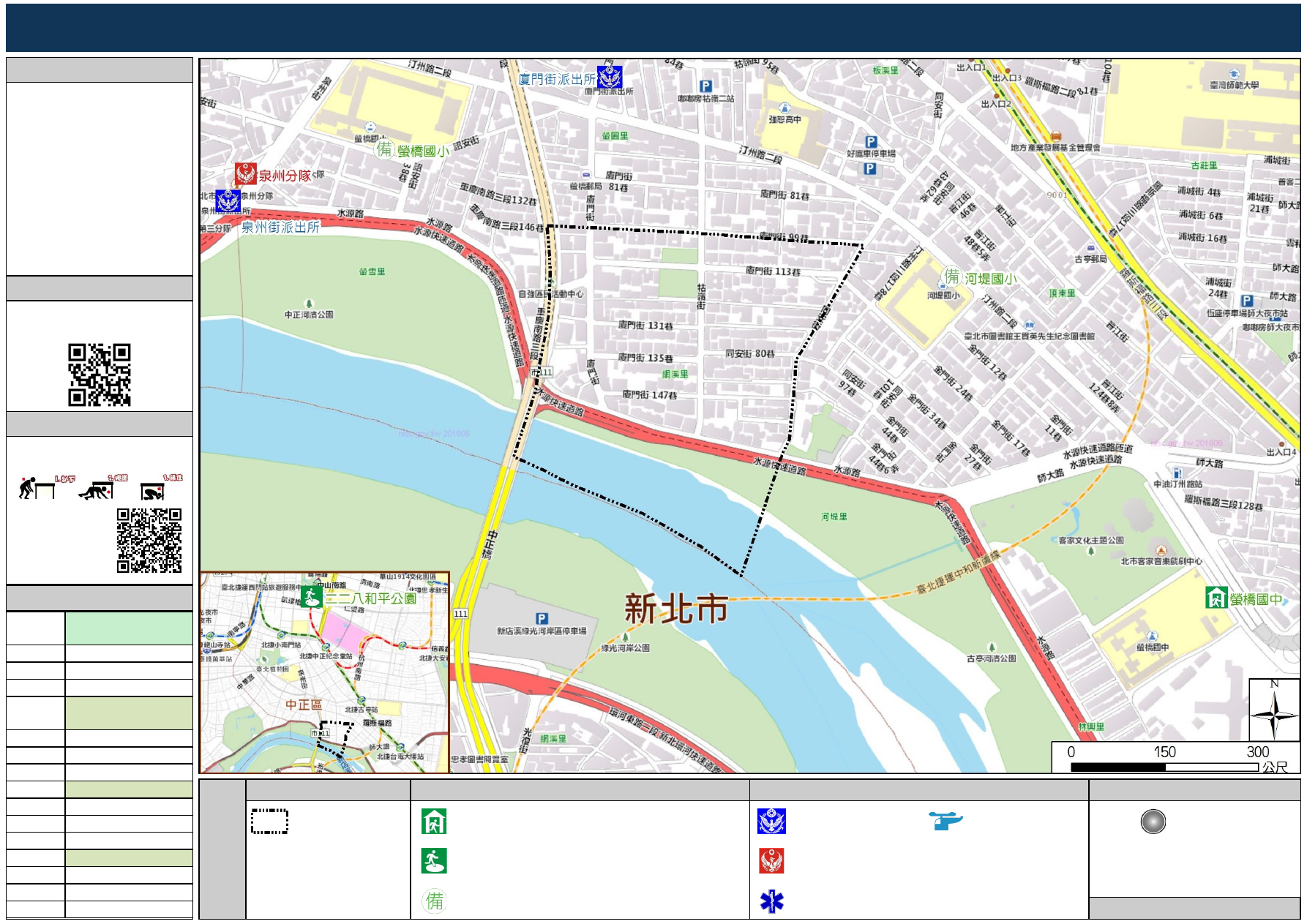Click the 中正河濱公園 label
This screenshot has height=924, width=1307.
point(309,315)
